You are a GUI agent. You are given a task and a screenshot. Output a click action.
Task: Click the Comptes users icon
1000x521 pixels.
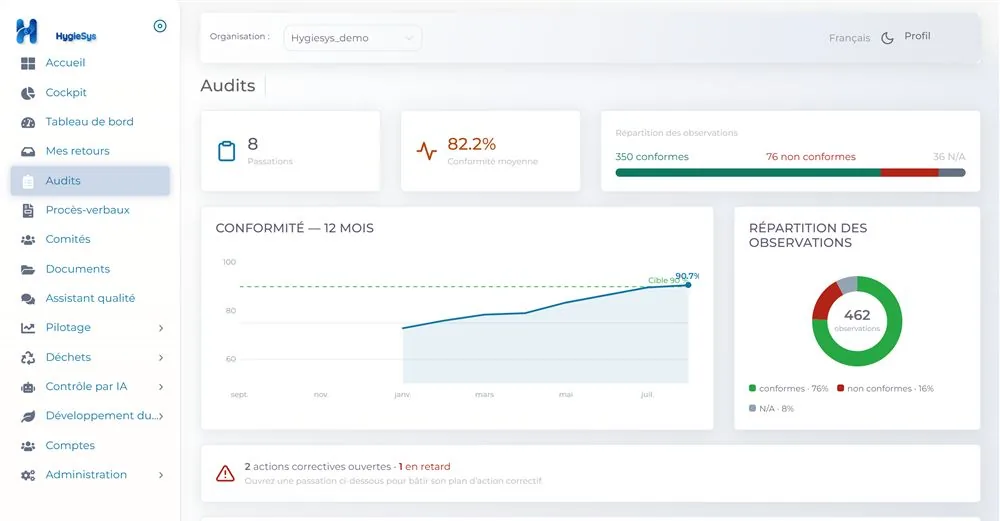point(28,446)
